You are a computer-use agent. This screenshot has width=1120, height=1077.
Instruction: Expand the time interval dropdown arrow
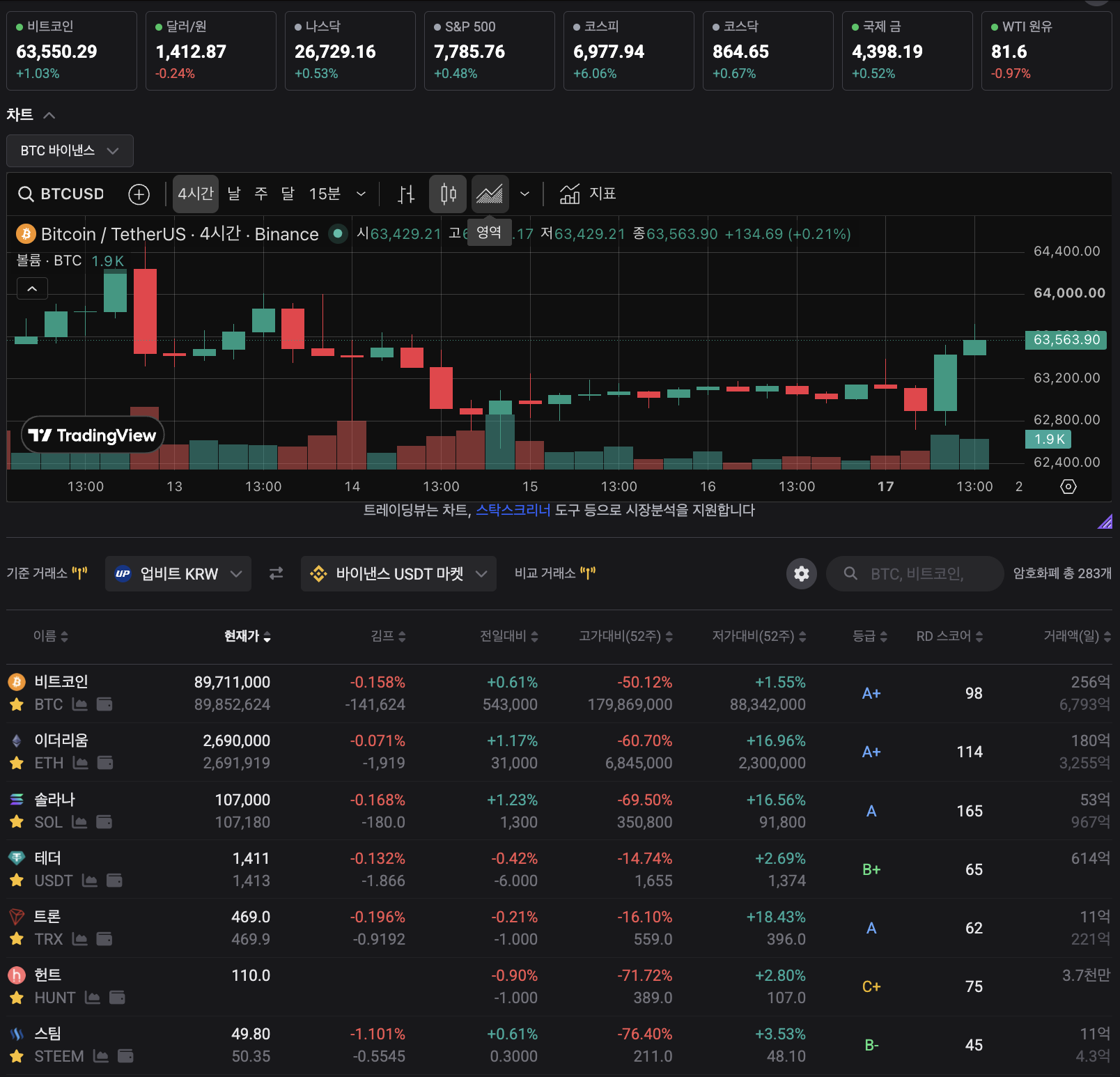pyautogui.click(x=361, y=194)
